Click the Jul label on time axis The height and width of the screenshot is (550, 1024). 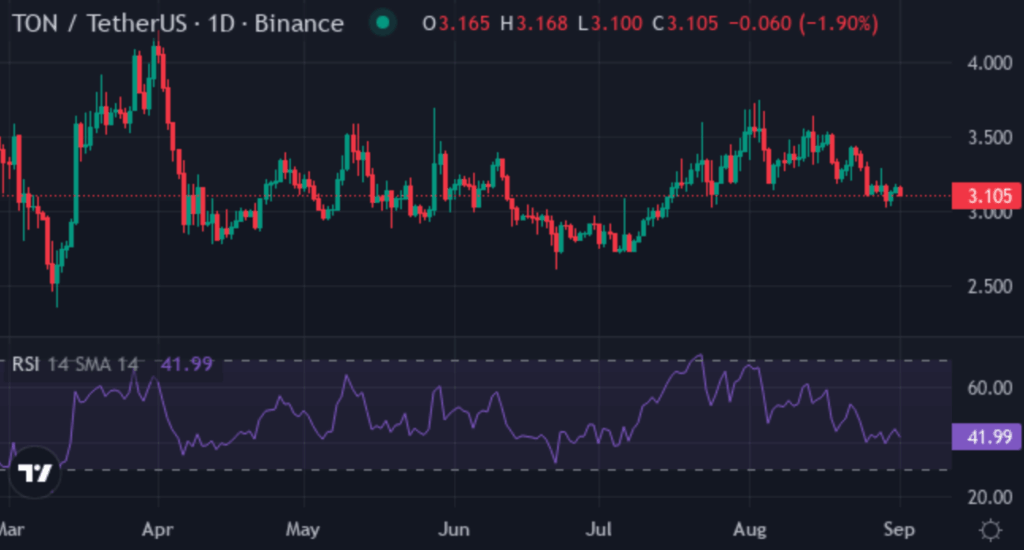598,529
